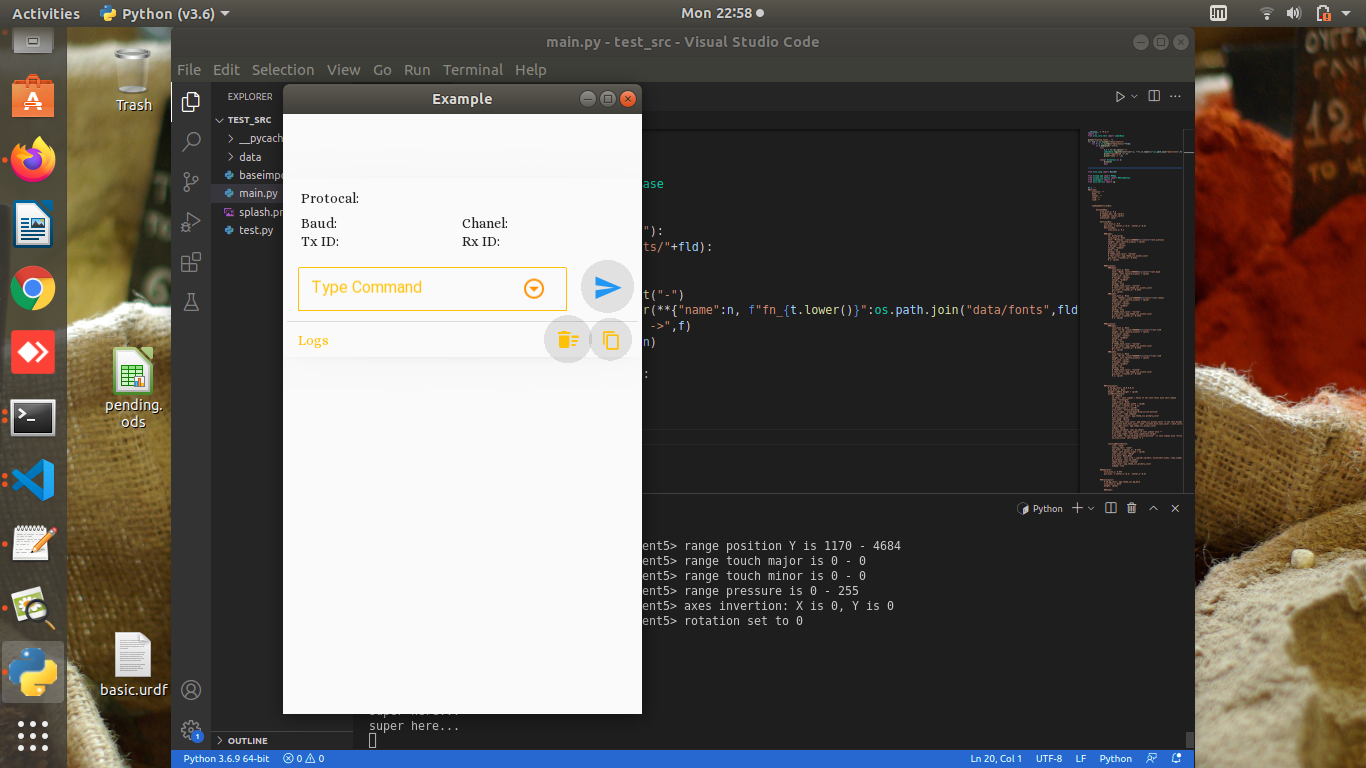Copy logs using the copy icon in Example
Viewport: 1366px width, 768px height.
click(610, 339)
